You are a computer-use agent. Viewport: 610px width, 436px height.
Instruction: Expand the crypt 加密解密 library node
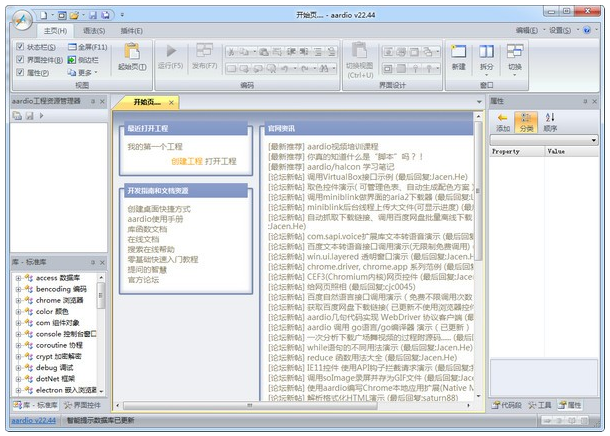(18, 357)
